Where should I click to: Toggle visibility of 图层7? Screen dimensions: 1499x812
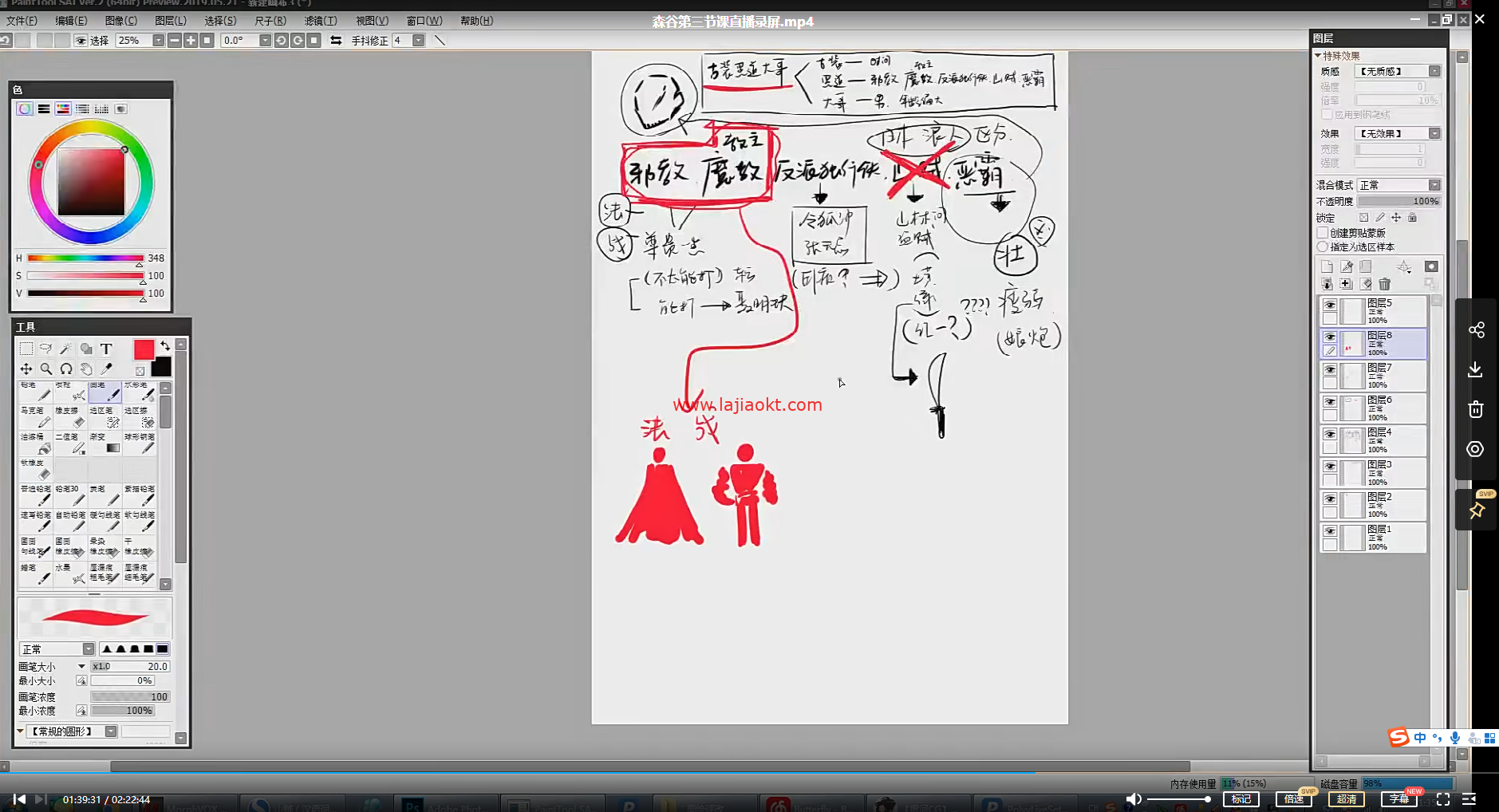coord(1330,370)
